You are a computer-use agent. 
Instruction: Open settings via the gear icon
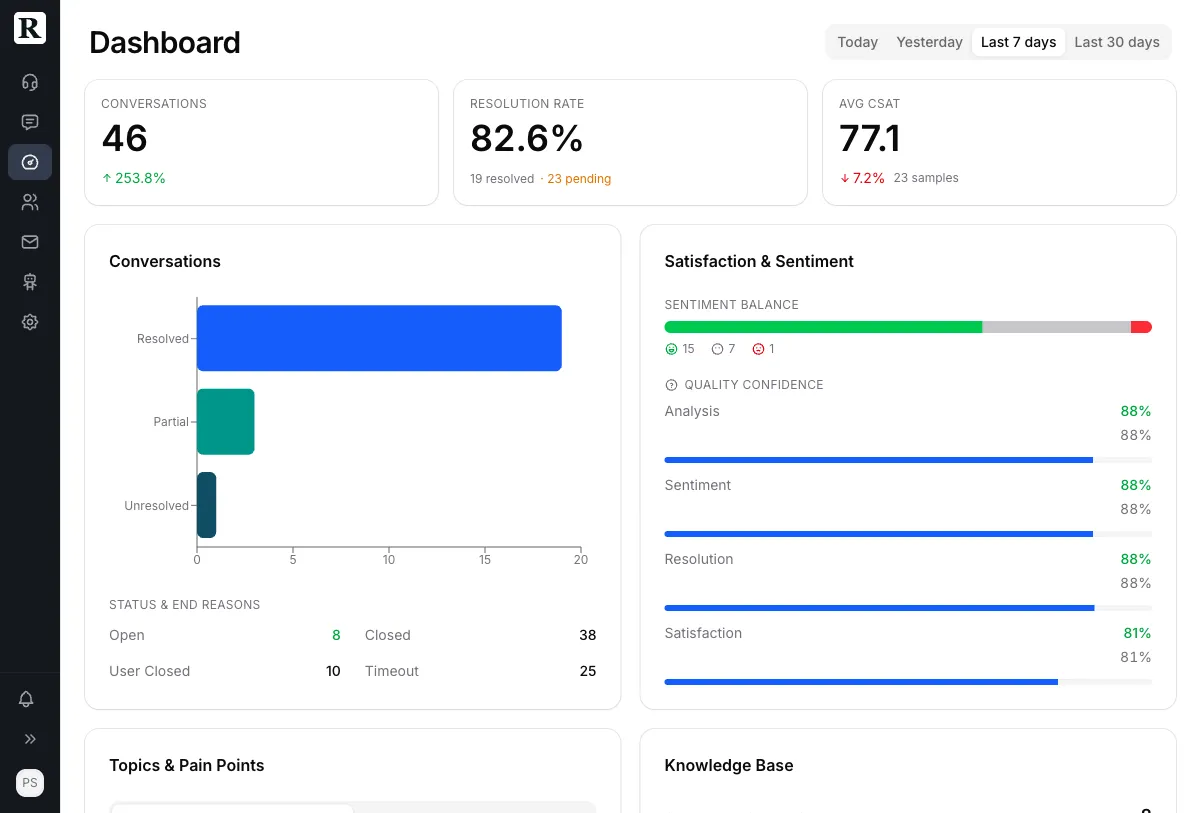click(29, 321)
